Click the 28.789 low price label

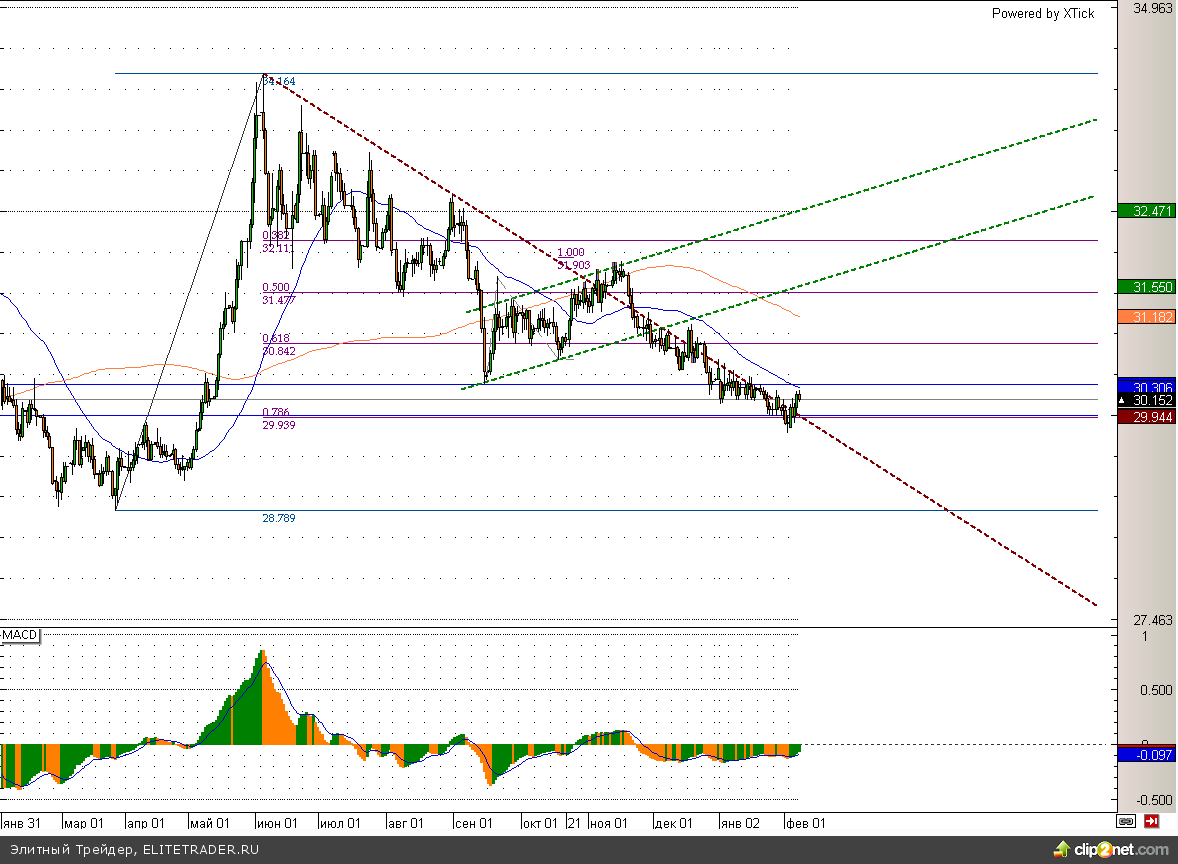pos(279,519)
